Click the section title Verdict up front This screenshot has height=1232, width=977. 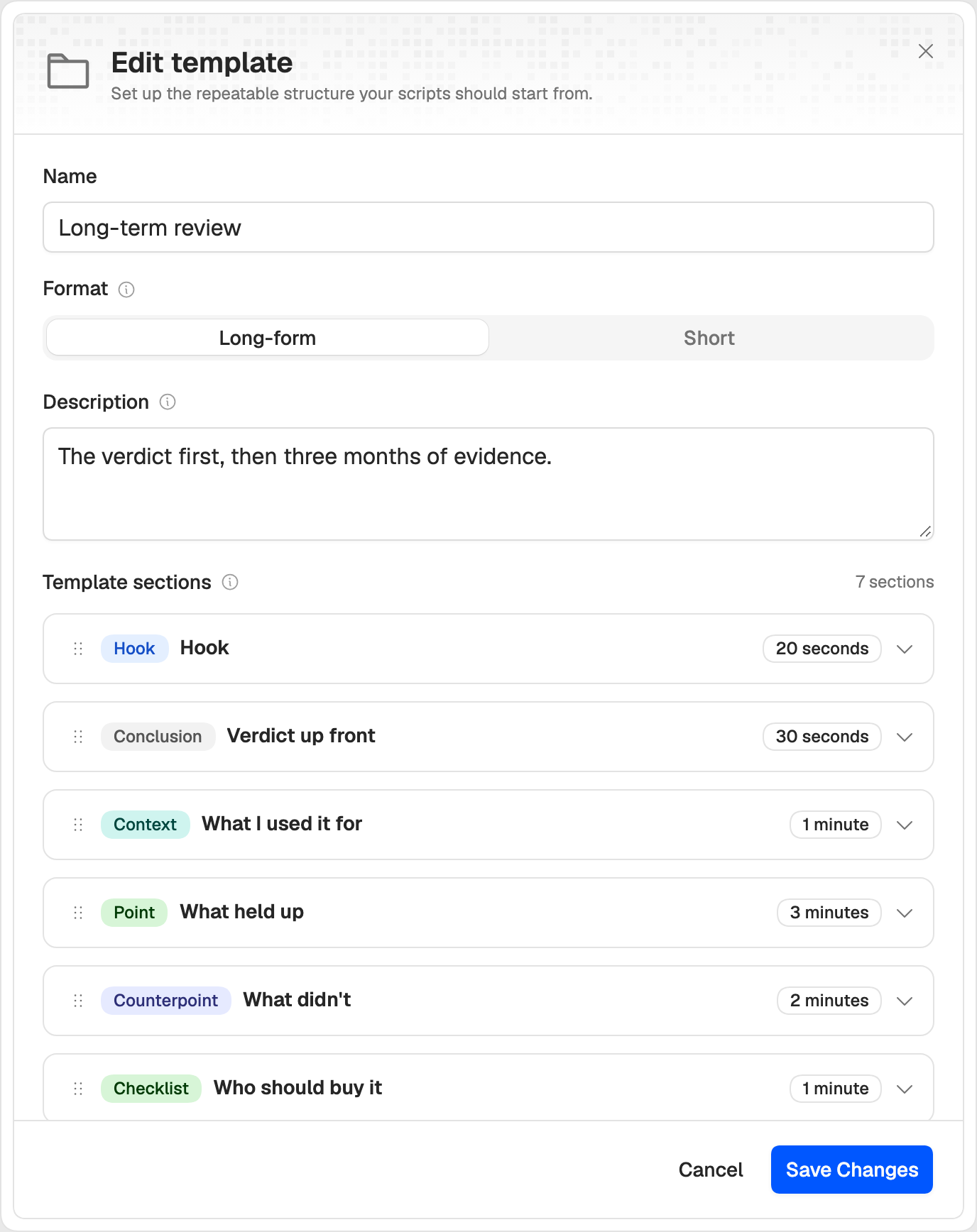(301, 736)
